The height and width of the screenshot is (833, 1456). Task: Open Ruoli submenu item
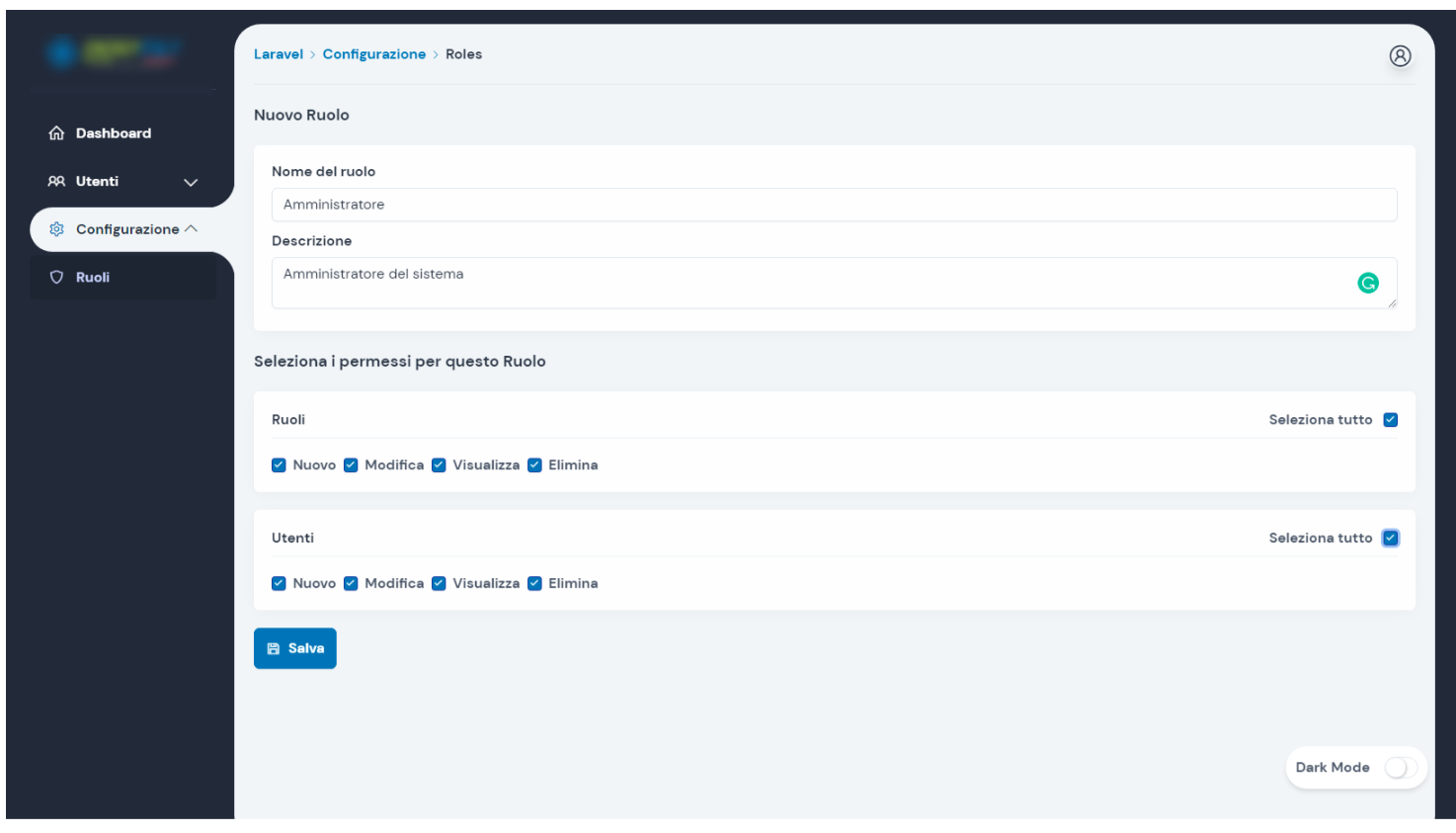pos(123,278)
